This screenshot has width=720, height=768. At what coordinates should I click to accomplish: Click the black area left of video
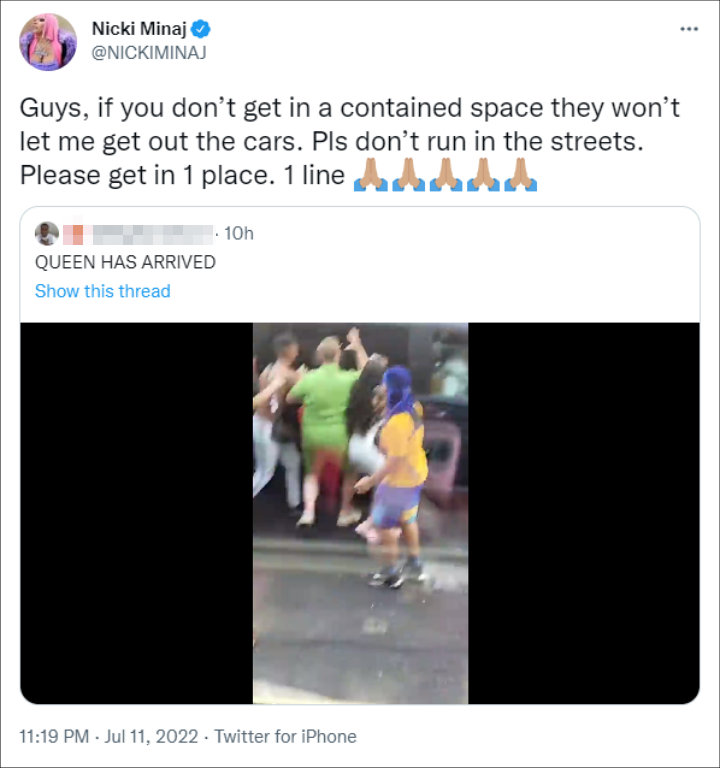(x=136, y=513)
